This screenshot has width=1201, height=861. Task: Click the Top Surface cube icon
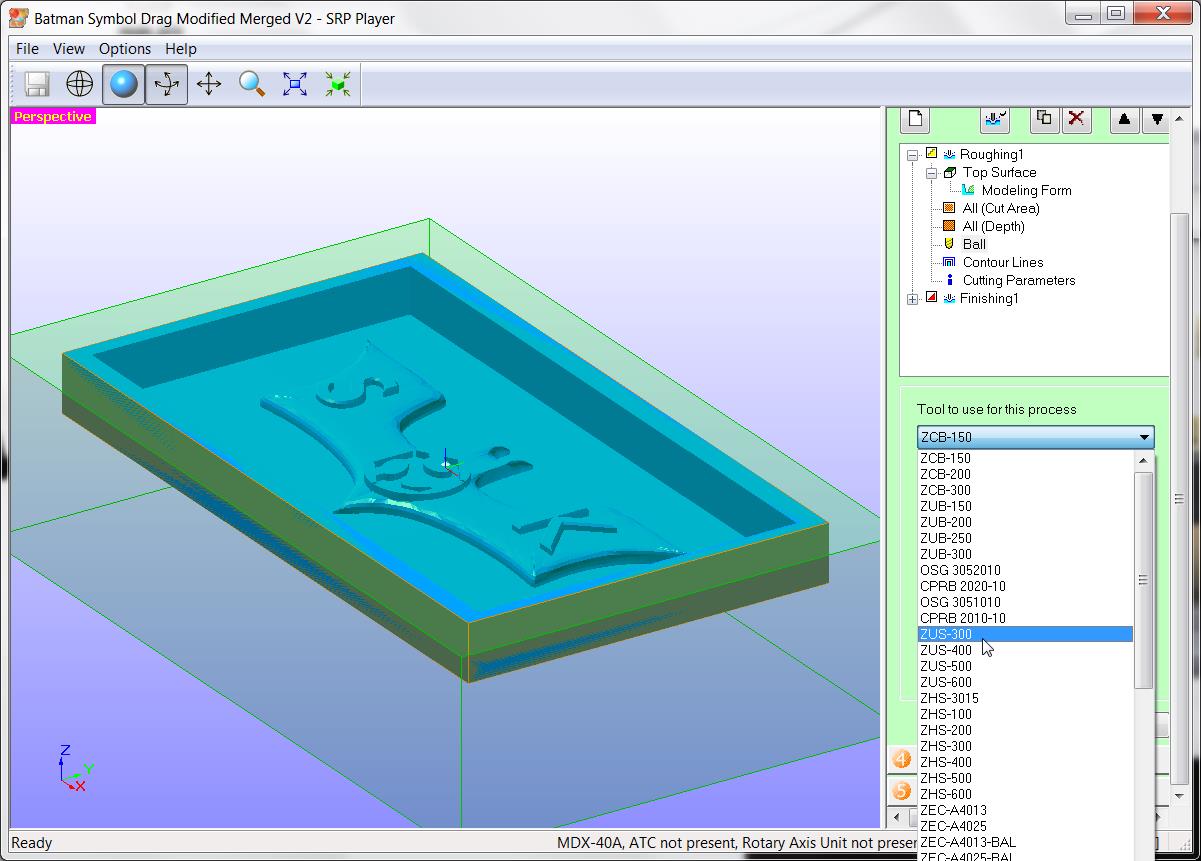[x=950, y=172]
